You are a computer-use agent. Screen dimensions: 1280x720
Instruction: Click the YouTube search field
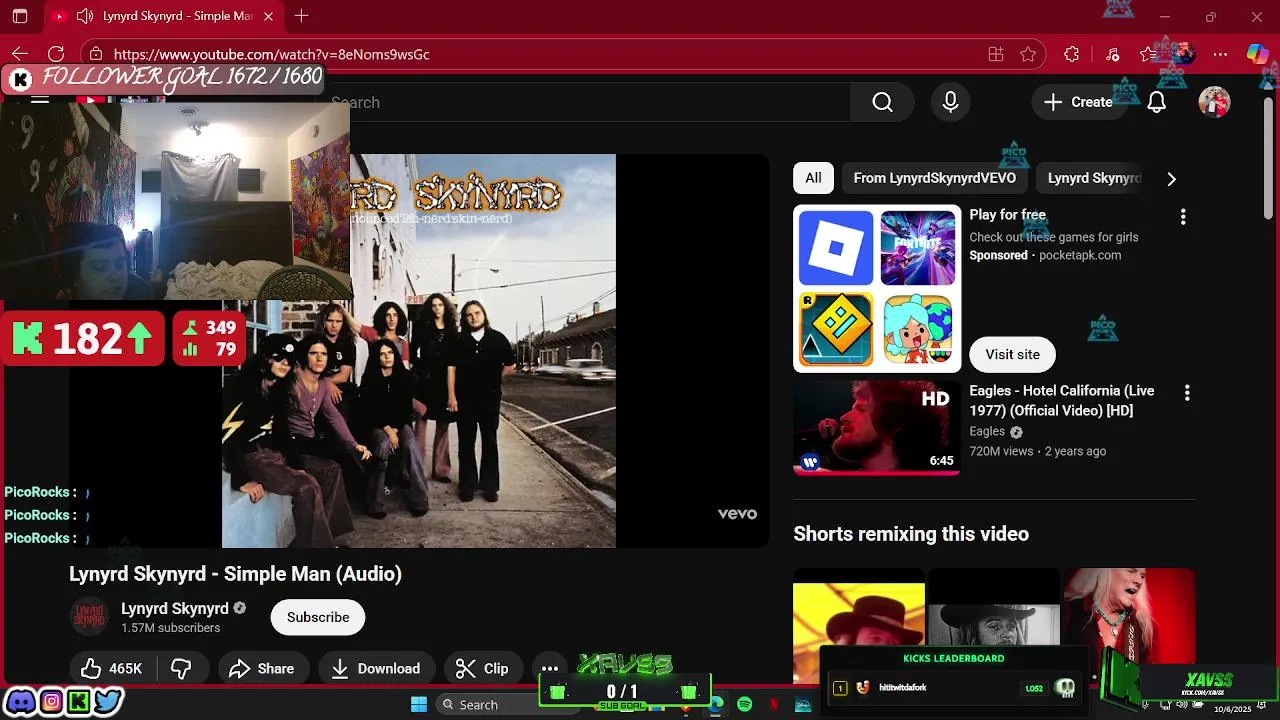(x=590, y=102)
